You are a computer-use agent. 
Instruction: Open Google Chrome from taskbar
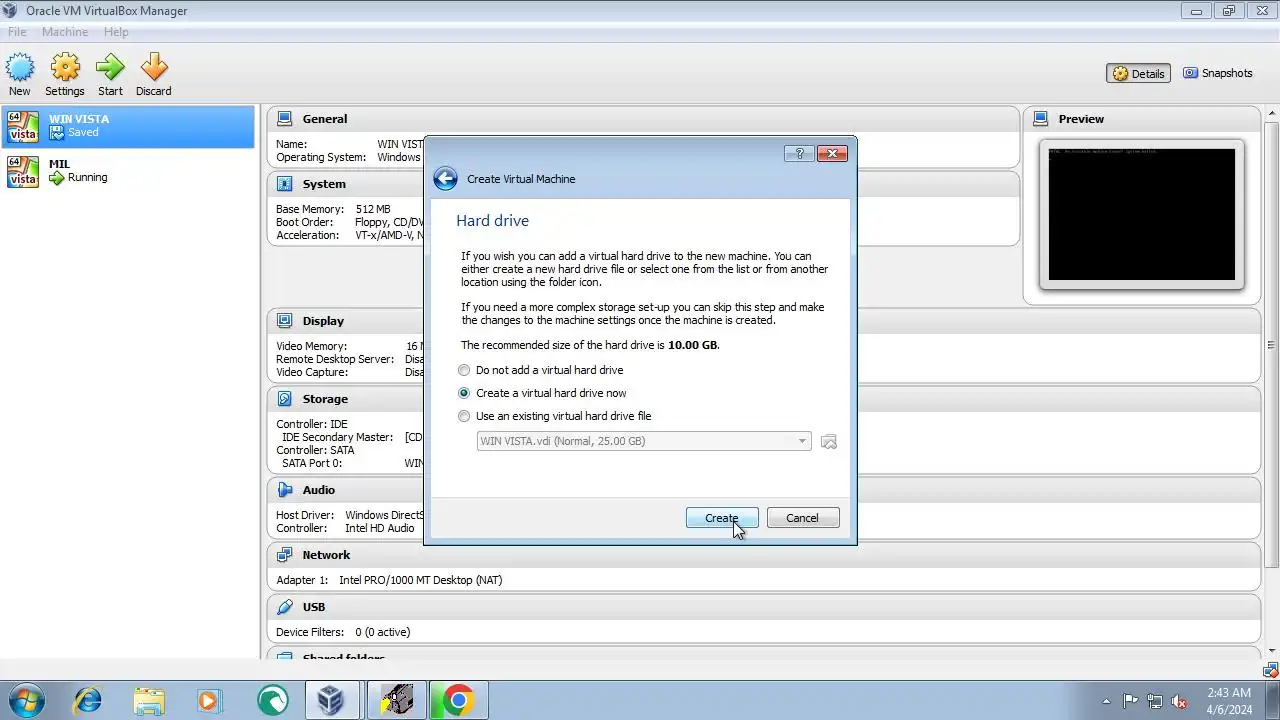[458, 700]
